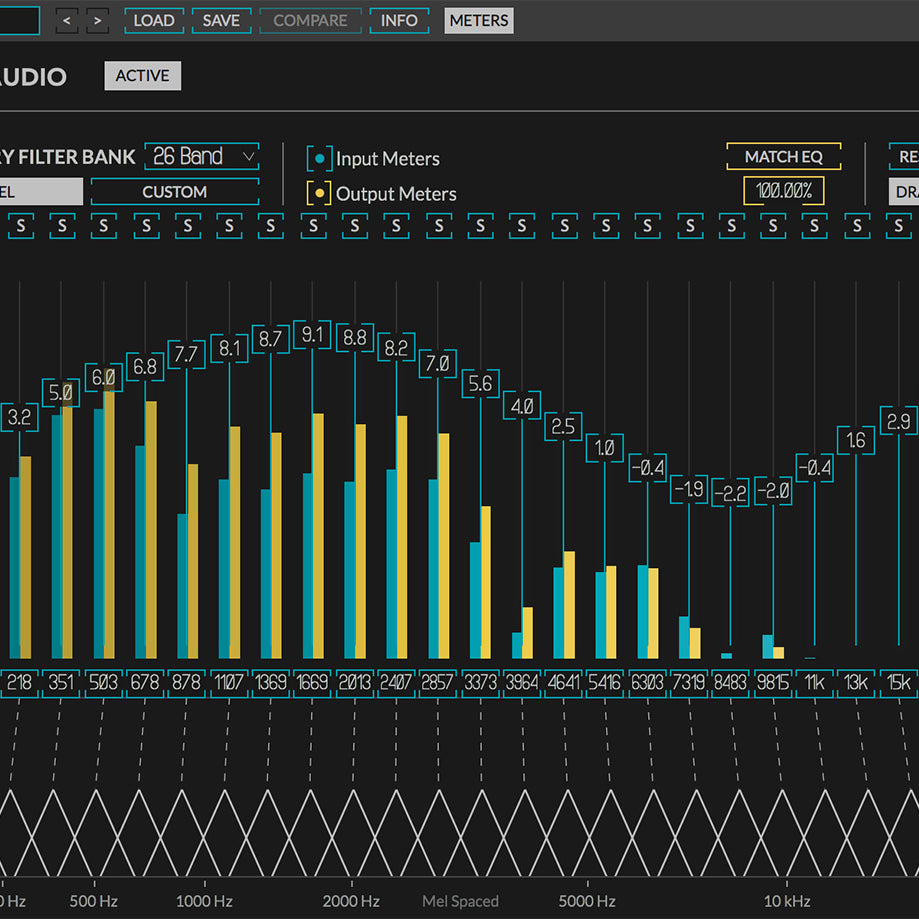
Task: Click the previous preset arrow
Action: coord(66,20)
